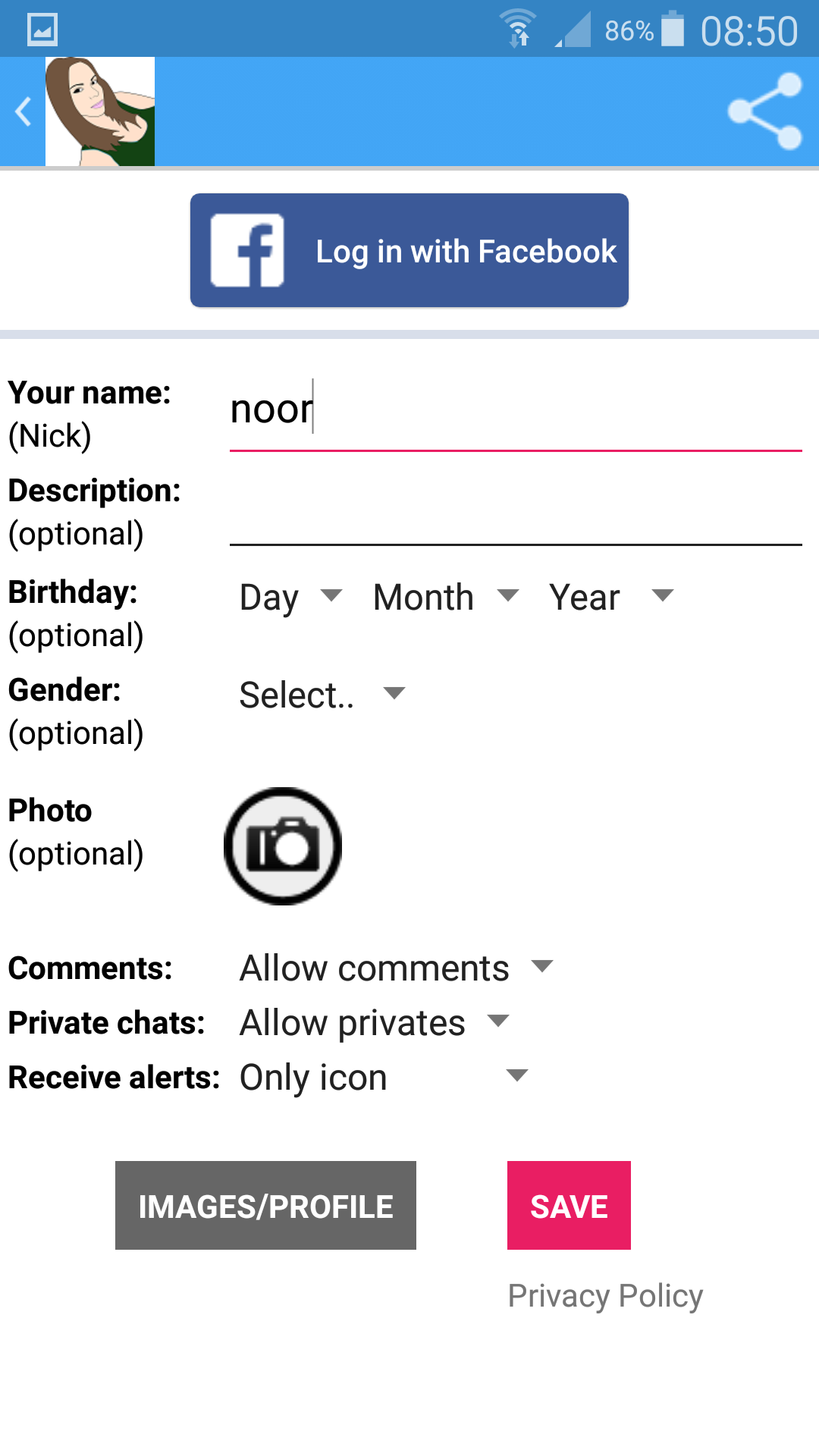
Task: Expand the Gender Select dropdown
Action: [322, 695]
